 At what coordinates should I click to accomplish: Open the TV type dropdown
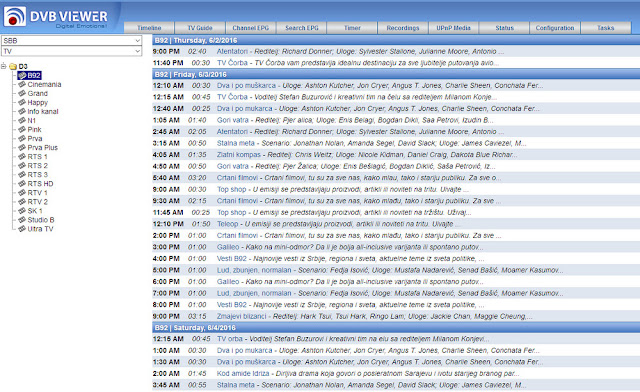point(71,51)
